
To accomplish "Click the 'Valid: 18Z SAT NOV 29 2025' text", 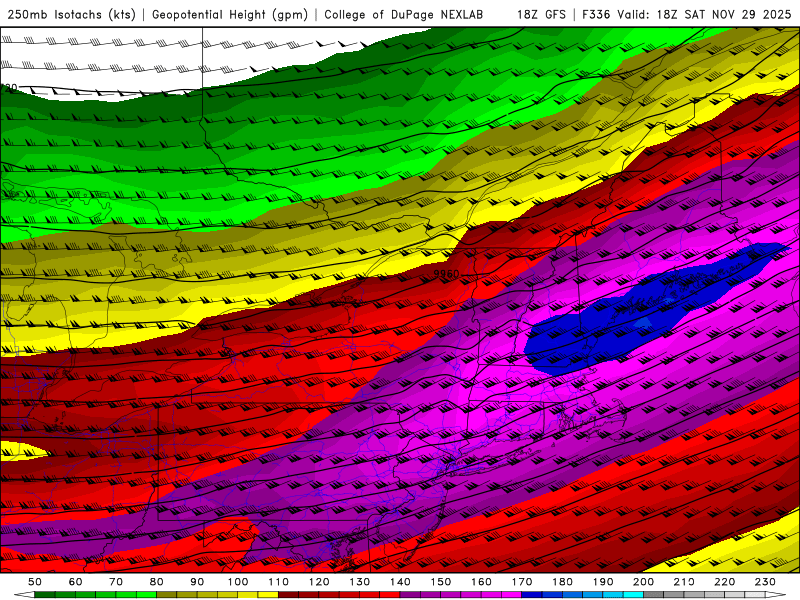I will point(704,15).
